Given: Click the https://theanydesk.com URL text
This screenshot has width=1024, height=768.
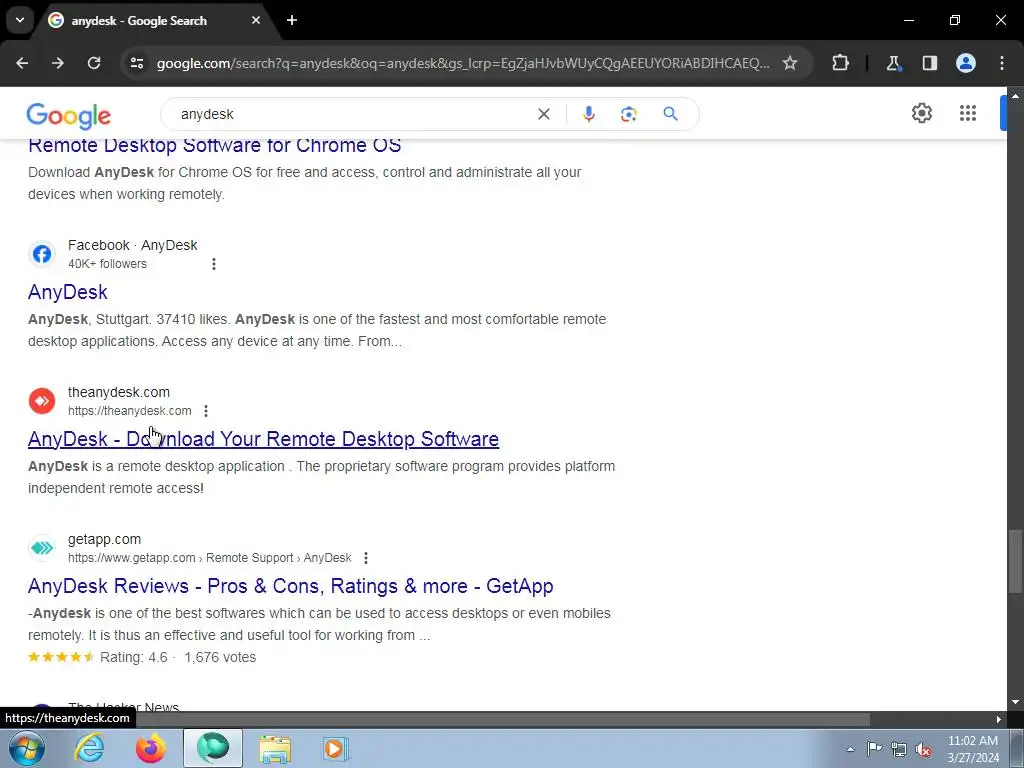Looking at the screenshot, I should point(129,411).
